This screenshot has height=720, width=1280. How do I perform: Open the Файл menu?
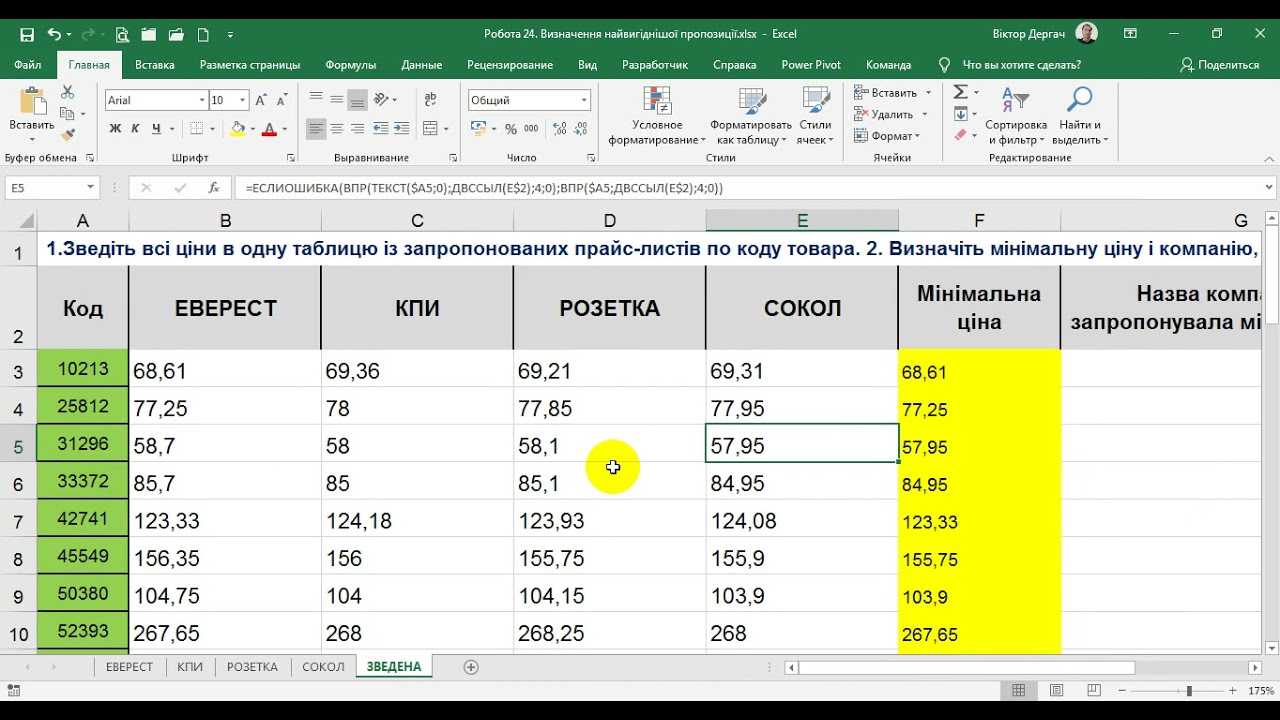point(28,65)
